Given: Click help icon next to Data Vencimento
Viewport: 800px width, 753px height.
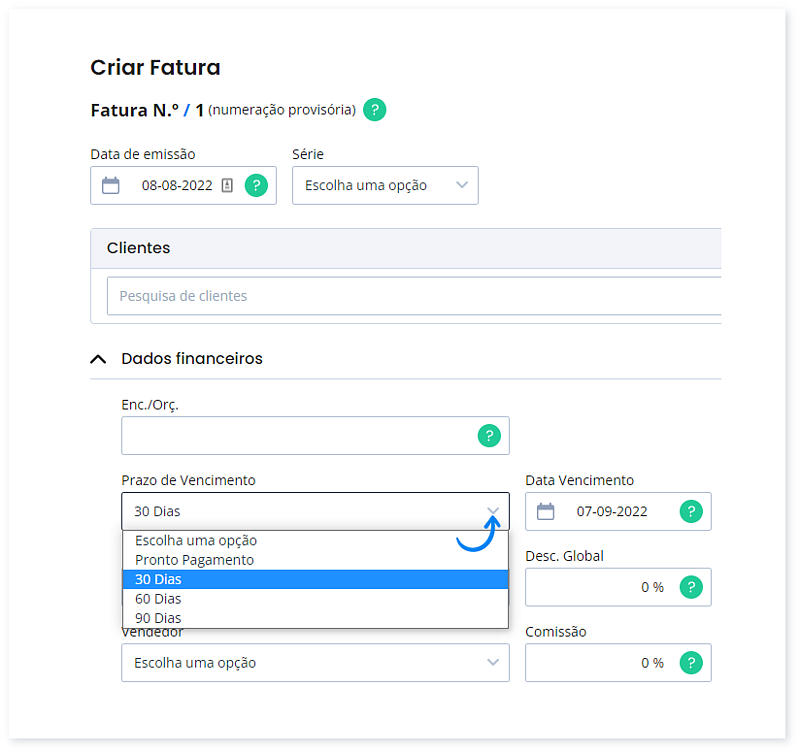Looking at the screenshot, I should tap(691, 511).
